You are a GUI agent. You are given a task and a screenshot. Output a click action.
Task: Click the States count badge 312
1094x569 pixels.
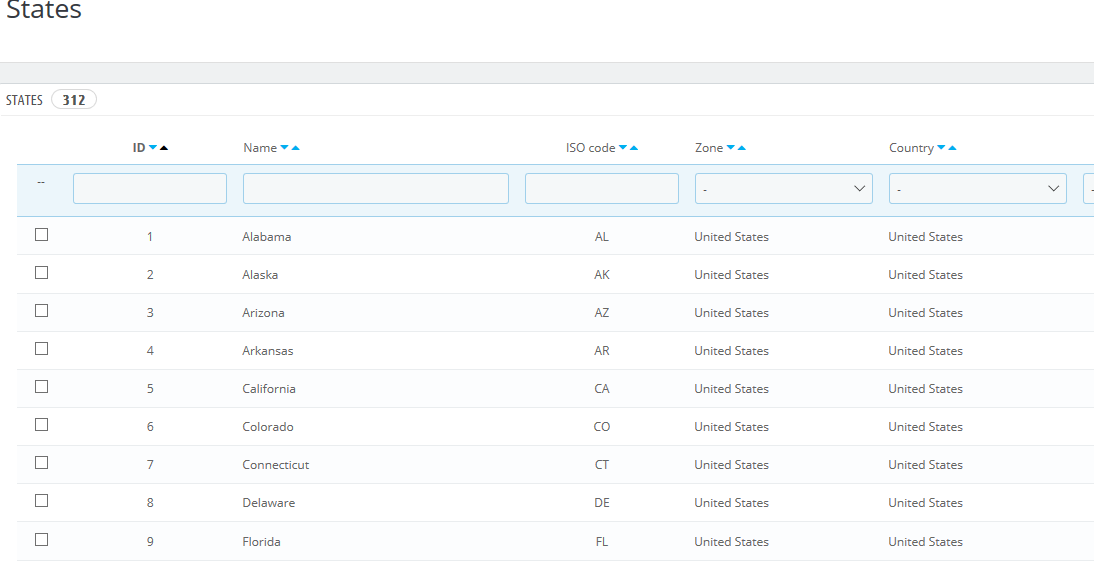(x=73, y=100)
